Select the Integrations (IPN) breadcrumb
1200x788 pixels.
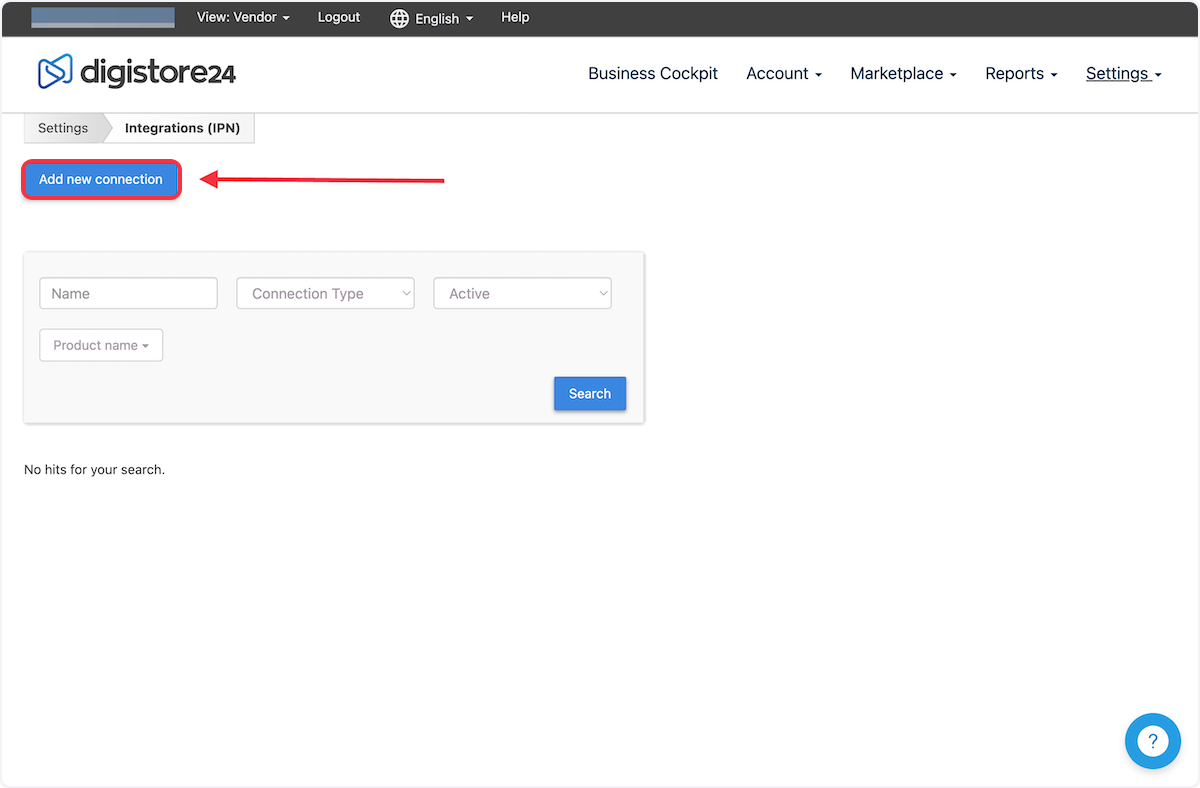[182, 128]
